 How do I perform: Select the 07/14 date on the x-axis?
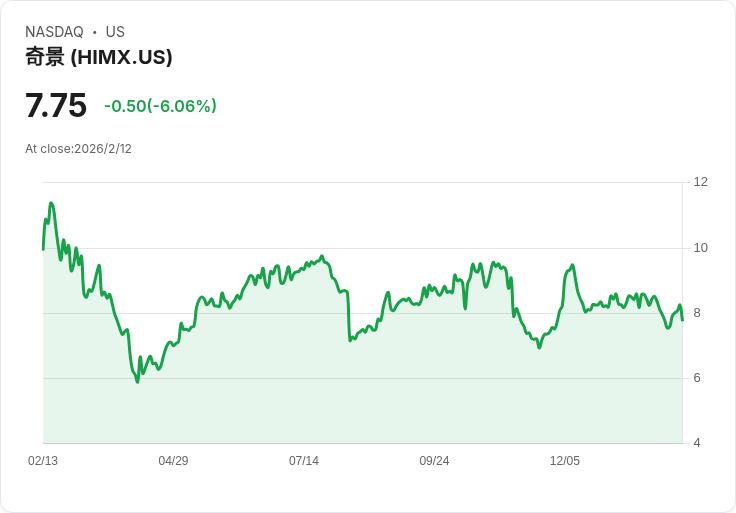point(304,461)
